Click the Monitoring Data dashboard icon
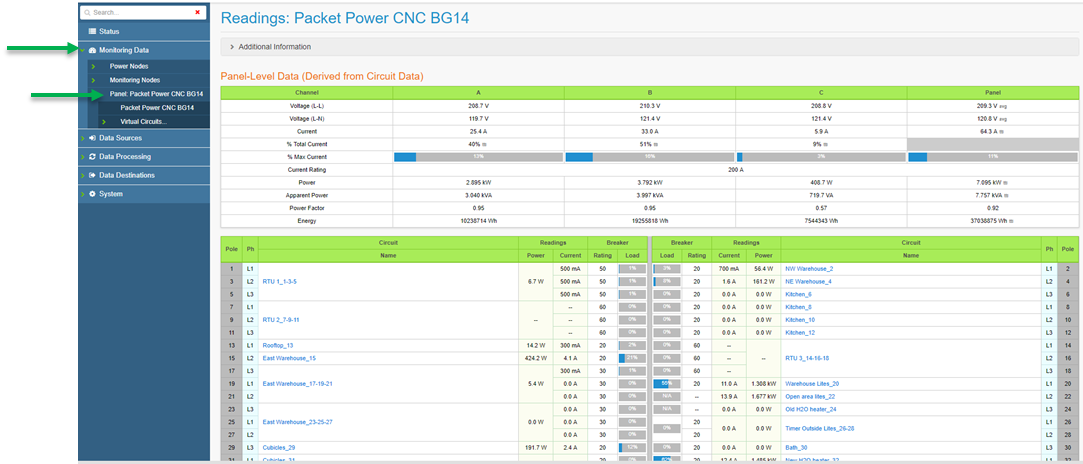This screenshot has height=464, width=1083. click(92, 49)
